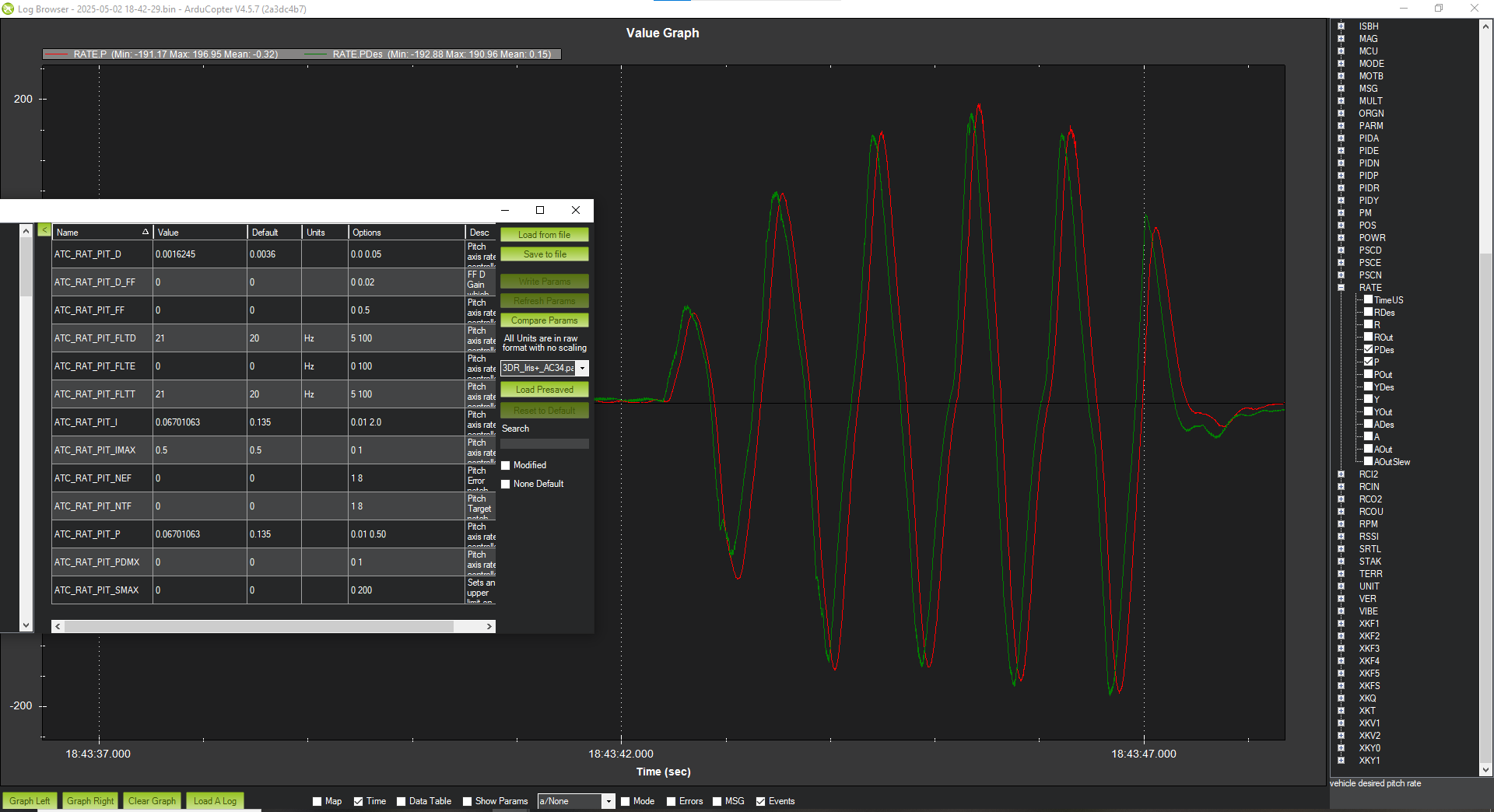The width and height of the screenshot is (1494, 812).
Task: Click Graph Left button
Action: pos(30,801)
